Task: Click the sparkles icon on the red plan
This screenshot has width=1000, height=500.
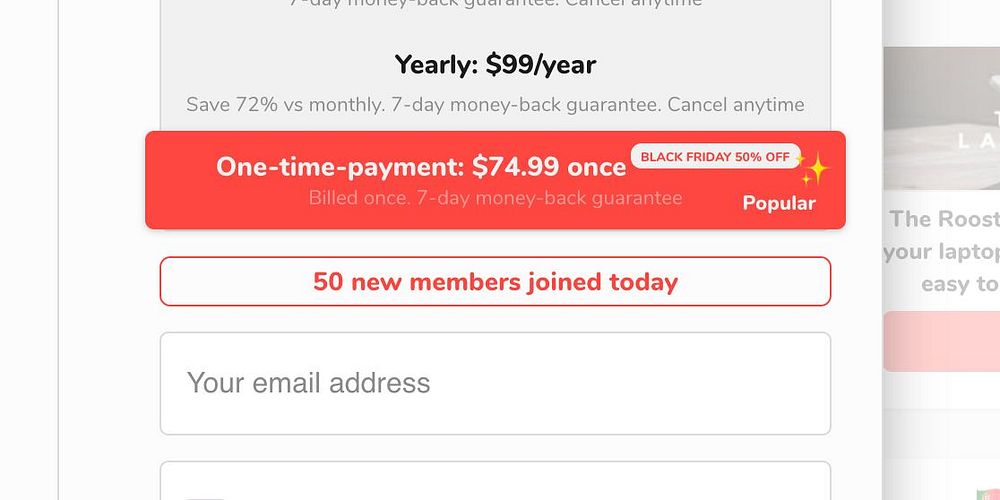Action: pyautogui.click(x=814, y=170)
